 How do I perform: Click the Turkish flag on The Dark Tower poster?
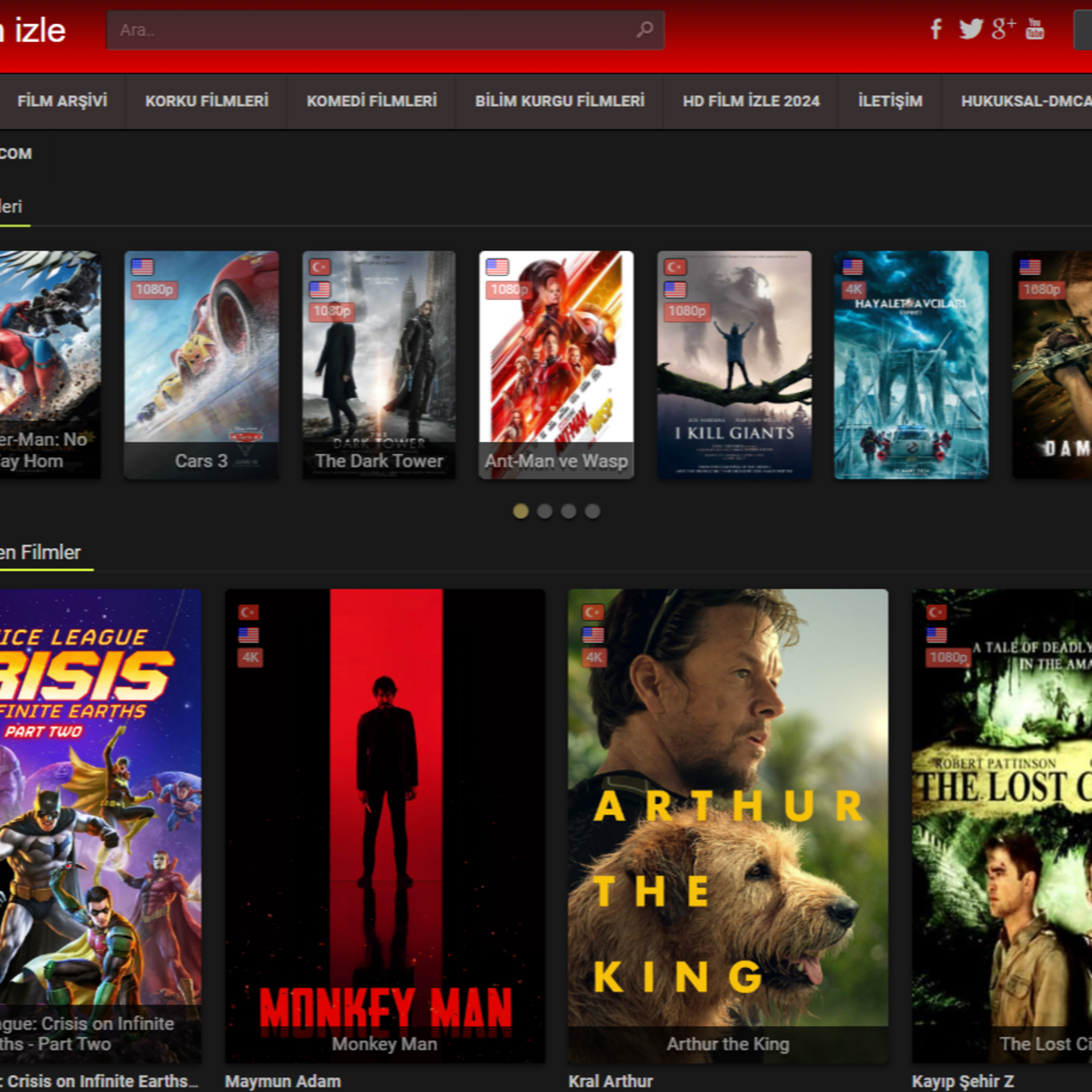320,267
